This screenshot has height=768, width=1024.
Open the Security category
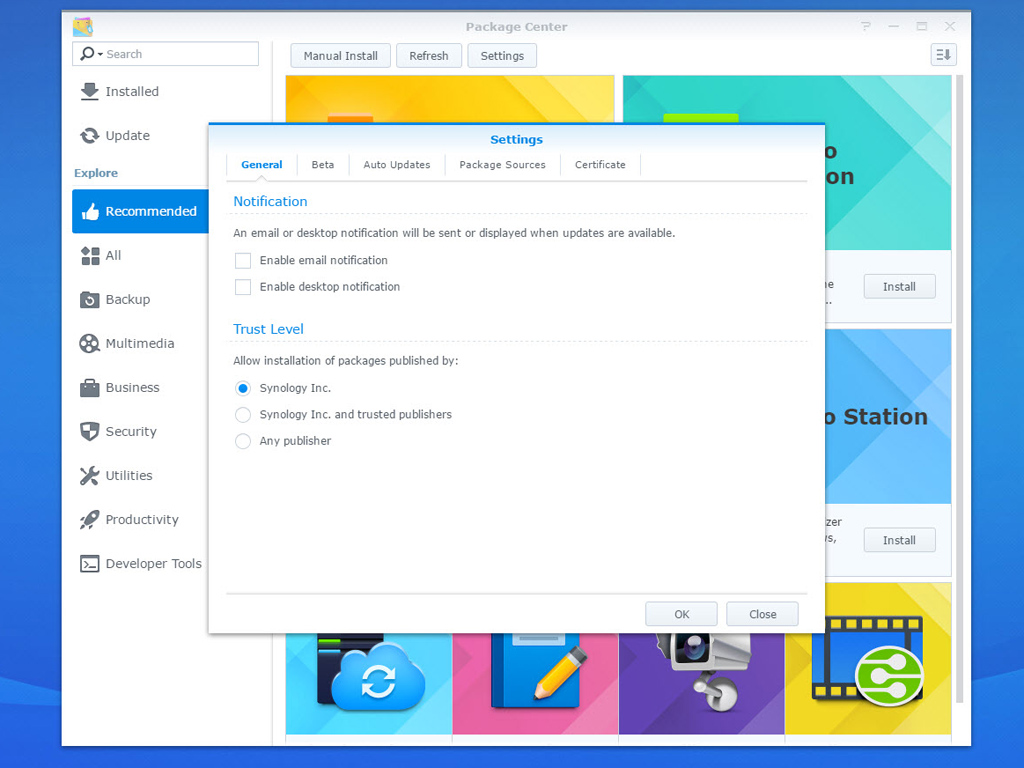point(118,432)
